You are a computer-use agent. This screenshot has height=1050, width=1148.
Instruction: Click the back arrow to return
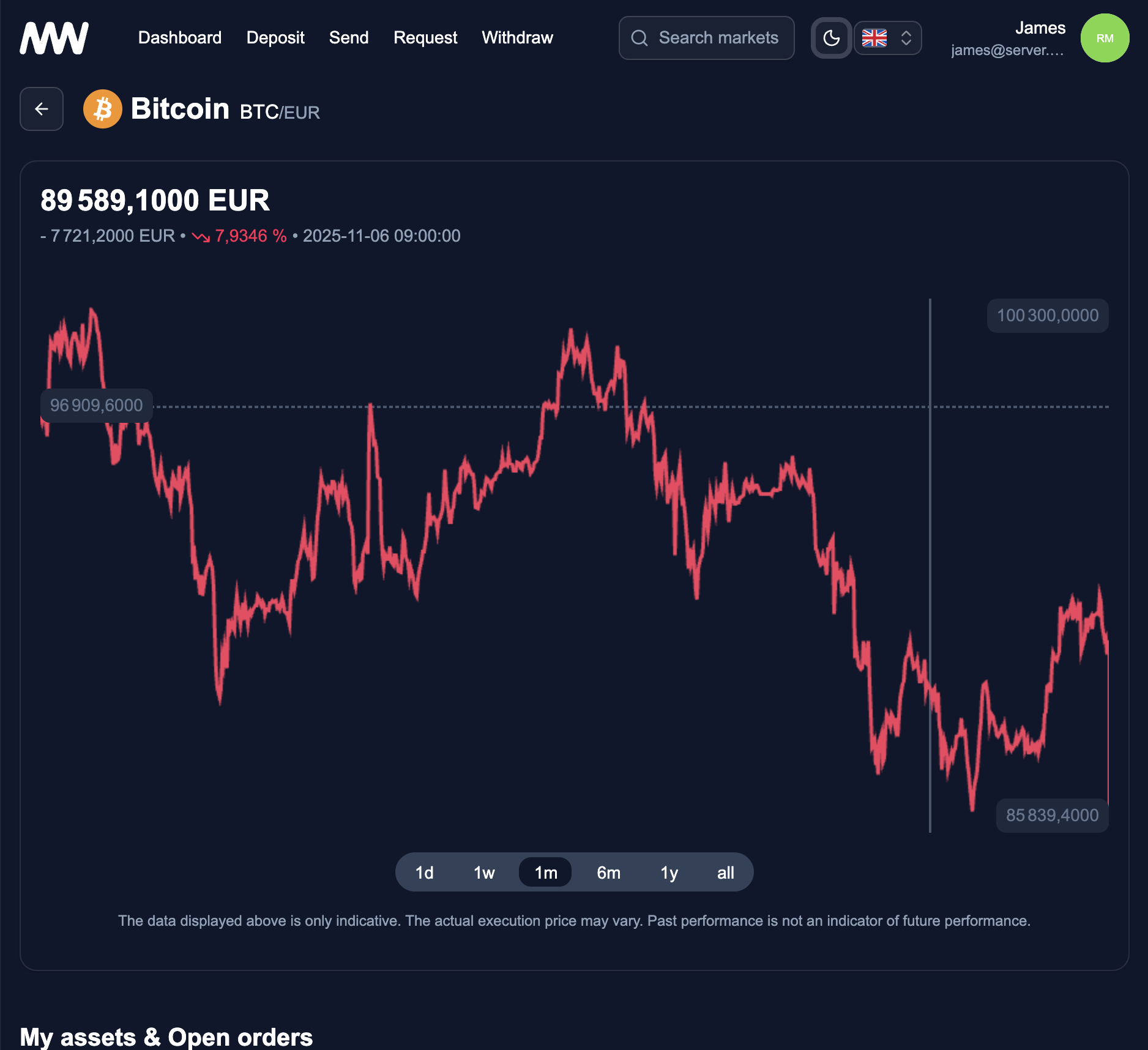41,109
